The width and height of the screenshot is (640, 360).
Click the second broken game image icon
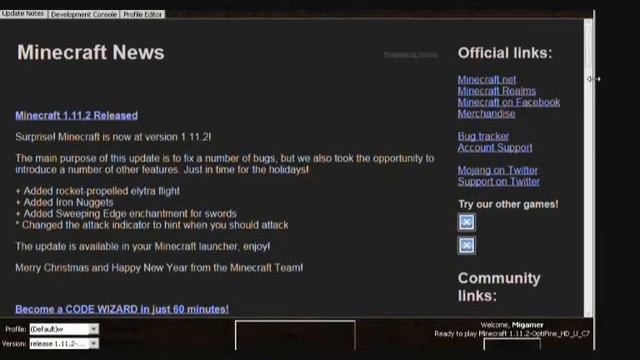coord(467,245)
